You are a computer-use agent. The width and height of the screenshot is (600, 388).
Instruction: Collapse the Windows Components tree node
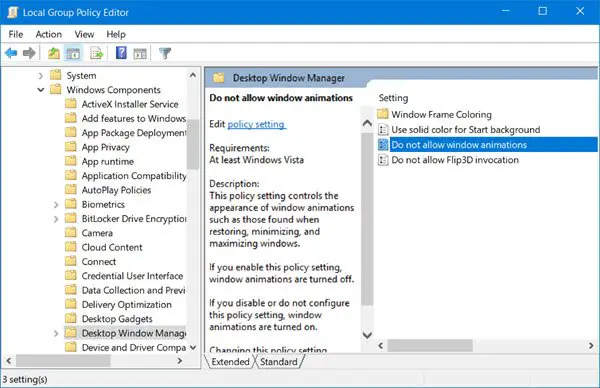pyautogui.click(x=41, y=90)
